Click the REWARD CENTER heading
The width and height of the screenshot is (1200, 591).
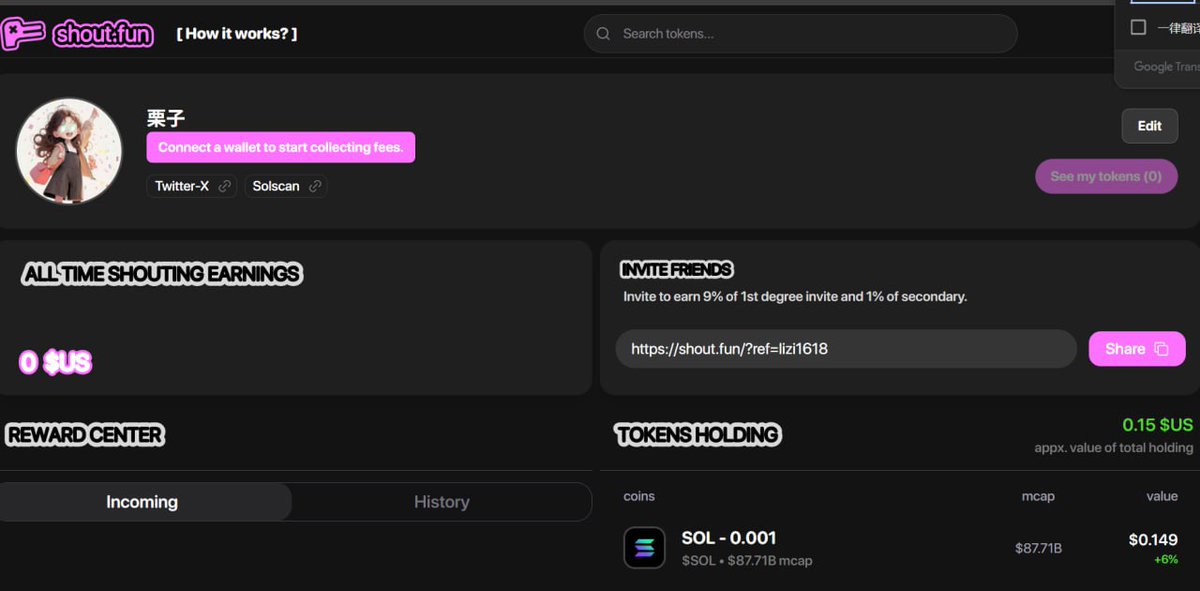[85, 435]
